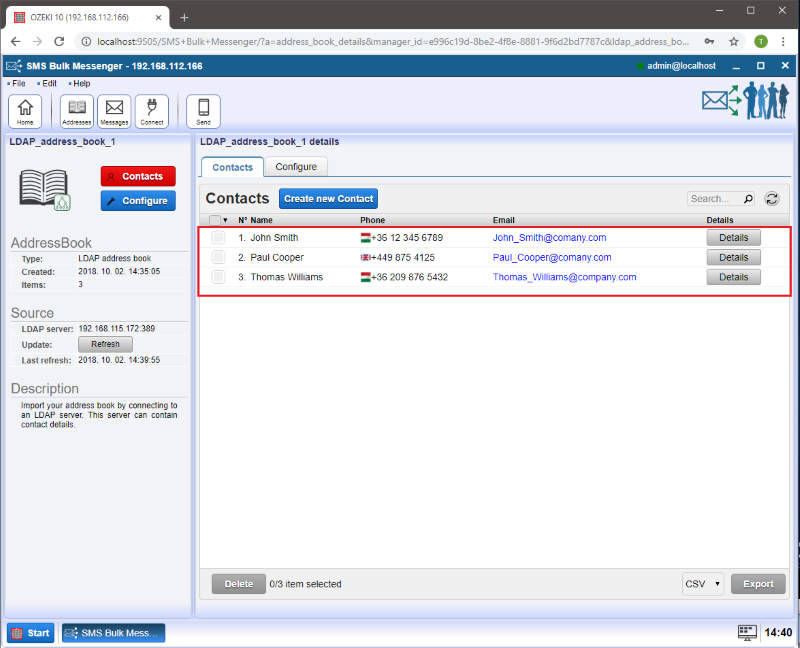Check the checkbox next to John Smith
The width and height of the screenshot is (800, 648).
pyautogui.click(x=218, y=237)
